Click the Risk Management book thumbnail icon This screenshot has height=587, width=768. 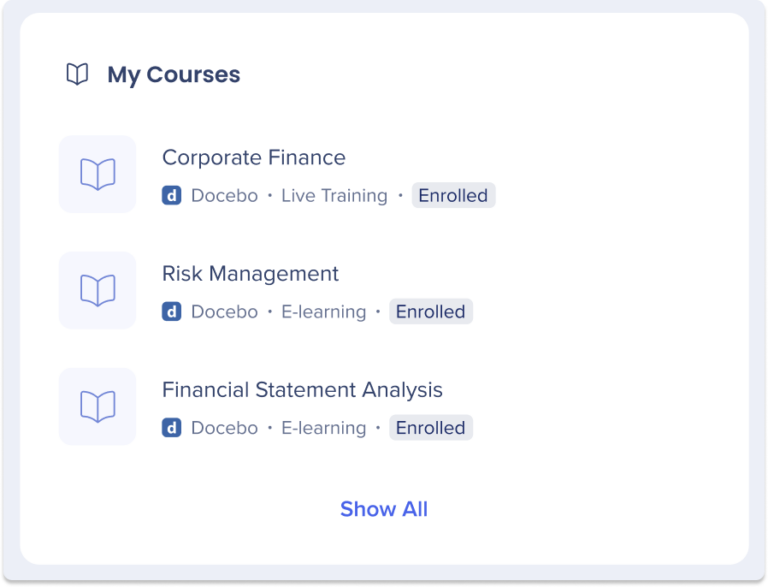97,290
